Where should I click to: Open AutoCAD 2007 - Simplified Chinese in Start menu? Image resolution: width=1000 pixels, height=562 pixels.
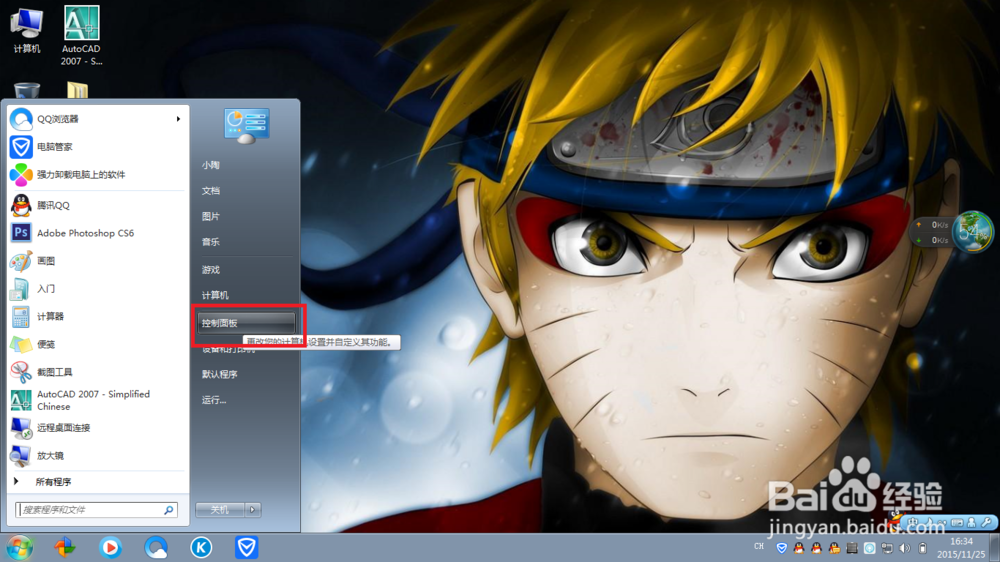[96, 400]
